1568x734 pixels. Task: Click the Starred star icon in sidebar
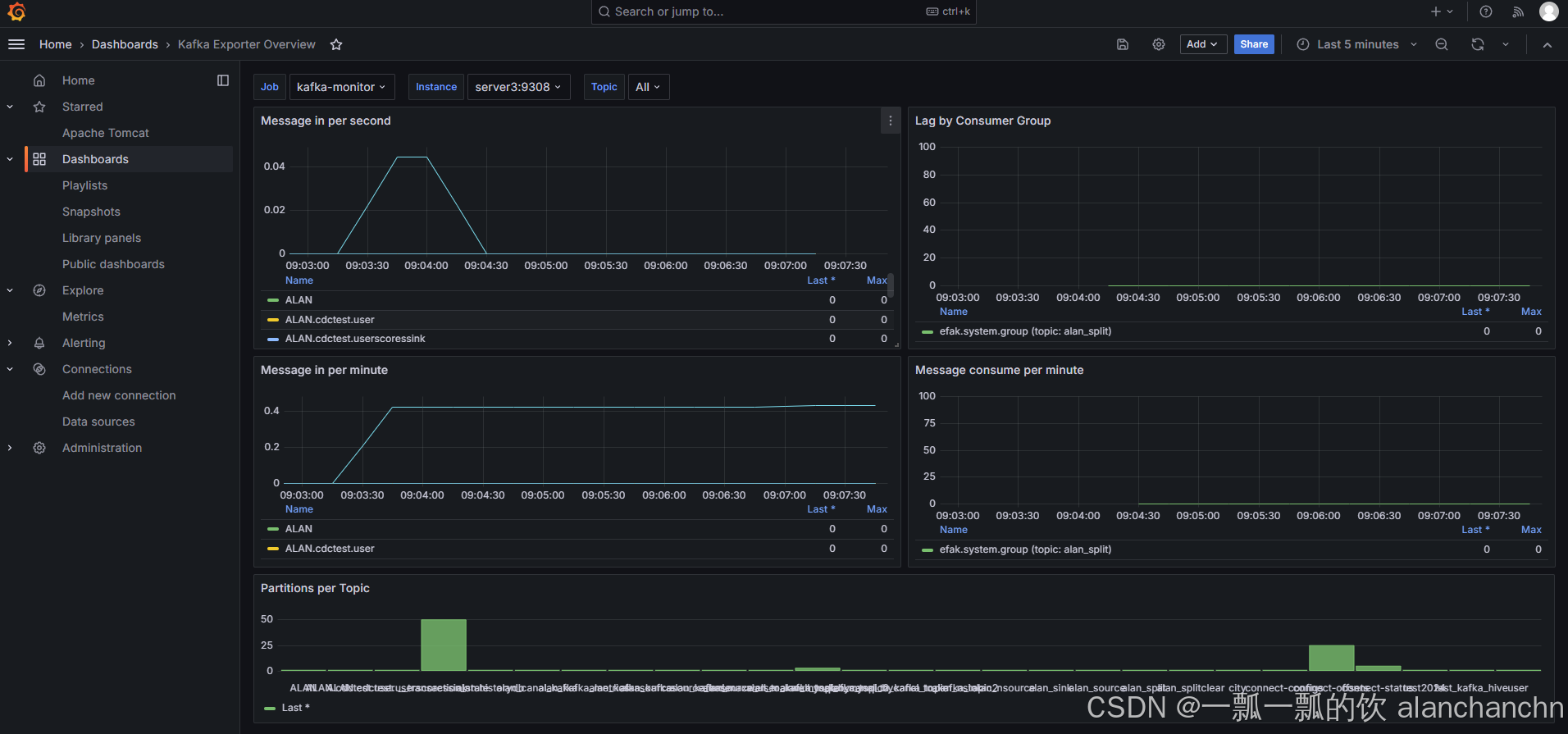click(x=39, y=107)
